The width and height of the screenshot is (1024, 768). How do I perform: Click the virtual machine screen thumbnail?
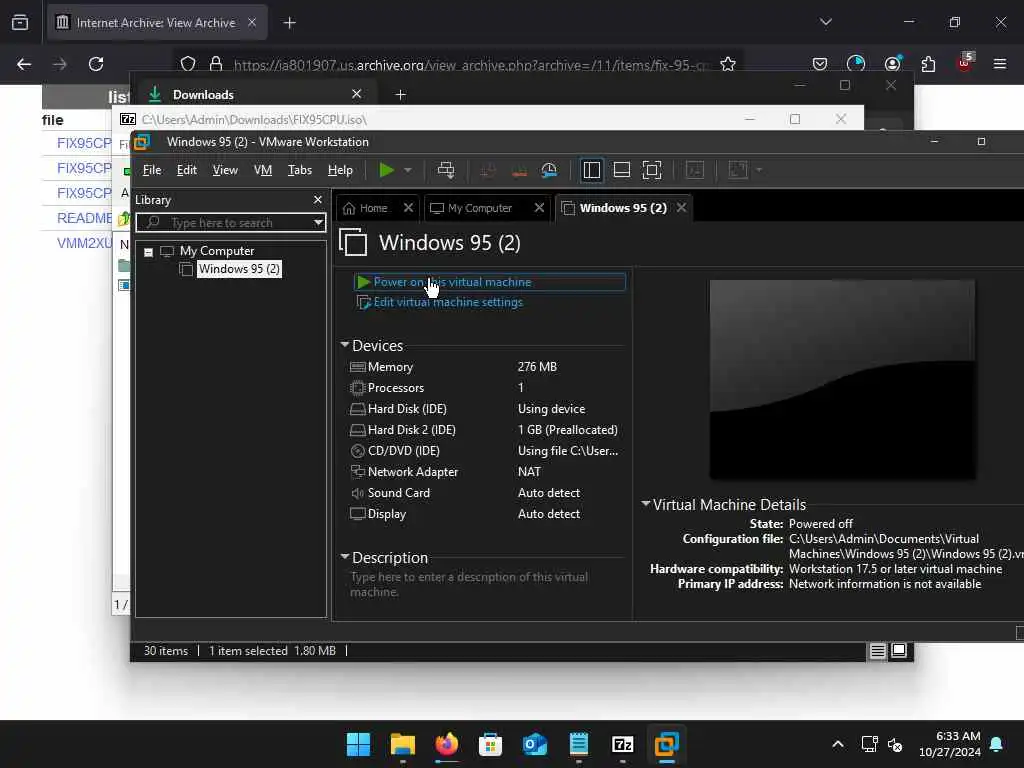click(842, 379)
